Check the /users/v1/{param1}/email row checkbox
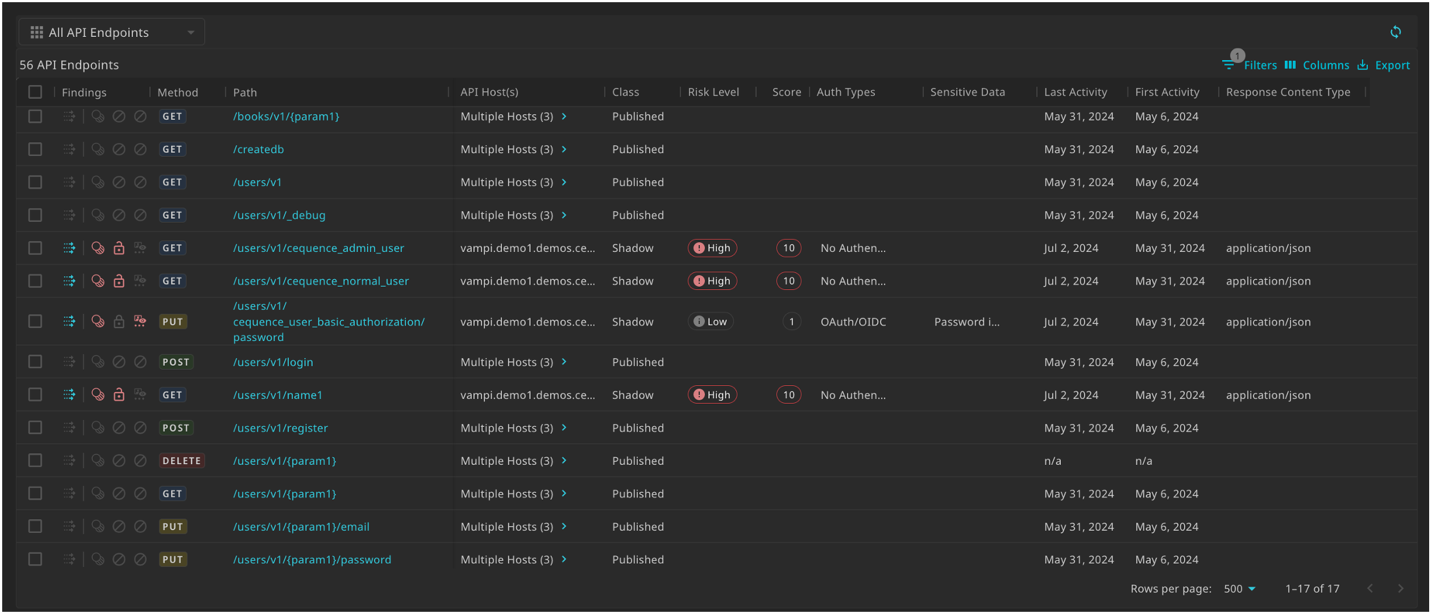 pyautogui.click(x=35, y=526)
